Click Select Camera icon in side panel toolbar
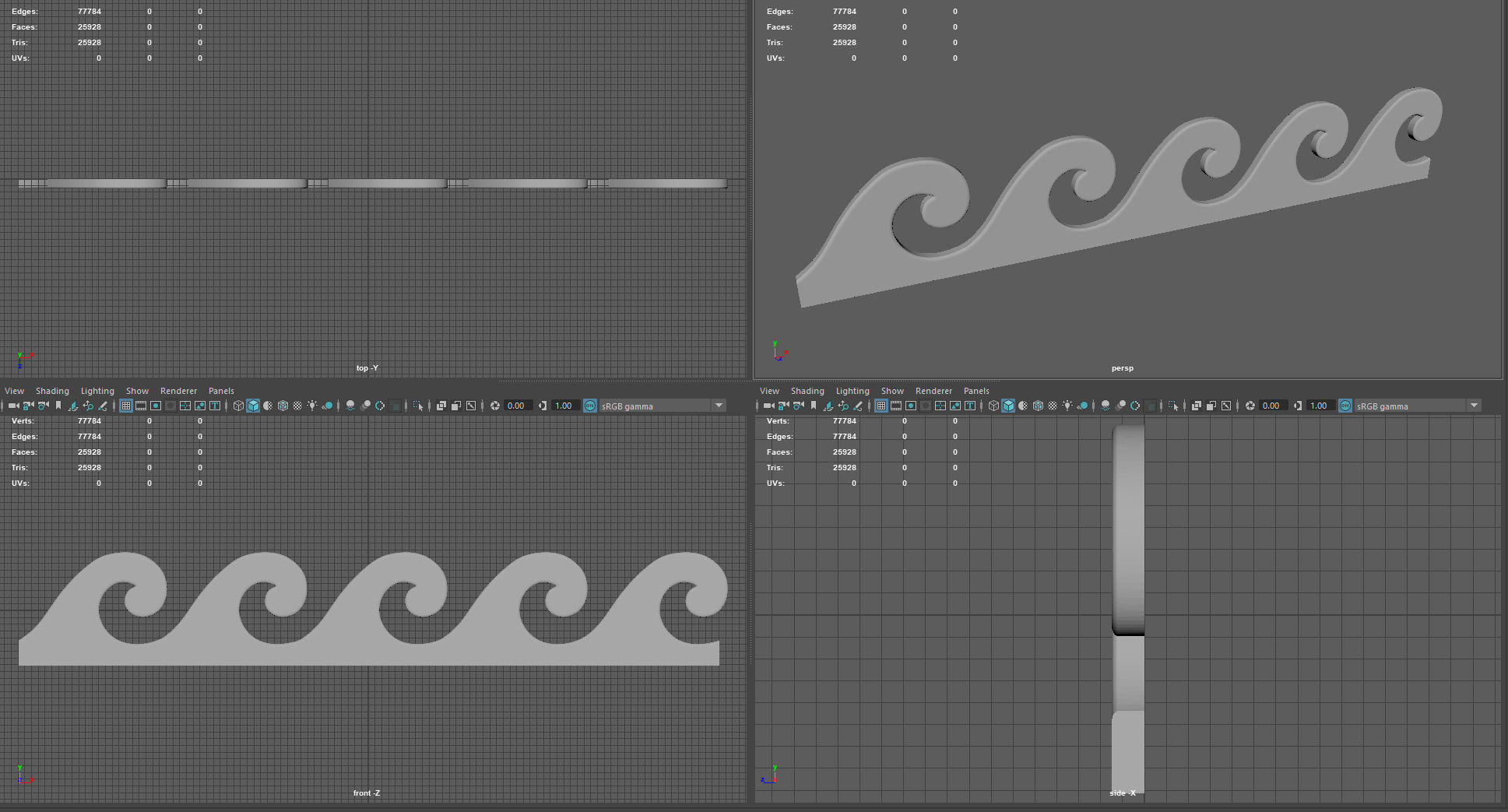Viewport: 1508px width, 812px height. (x=768, y=406)
